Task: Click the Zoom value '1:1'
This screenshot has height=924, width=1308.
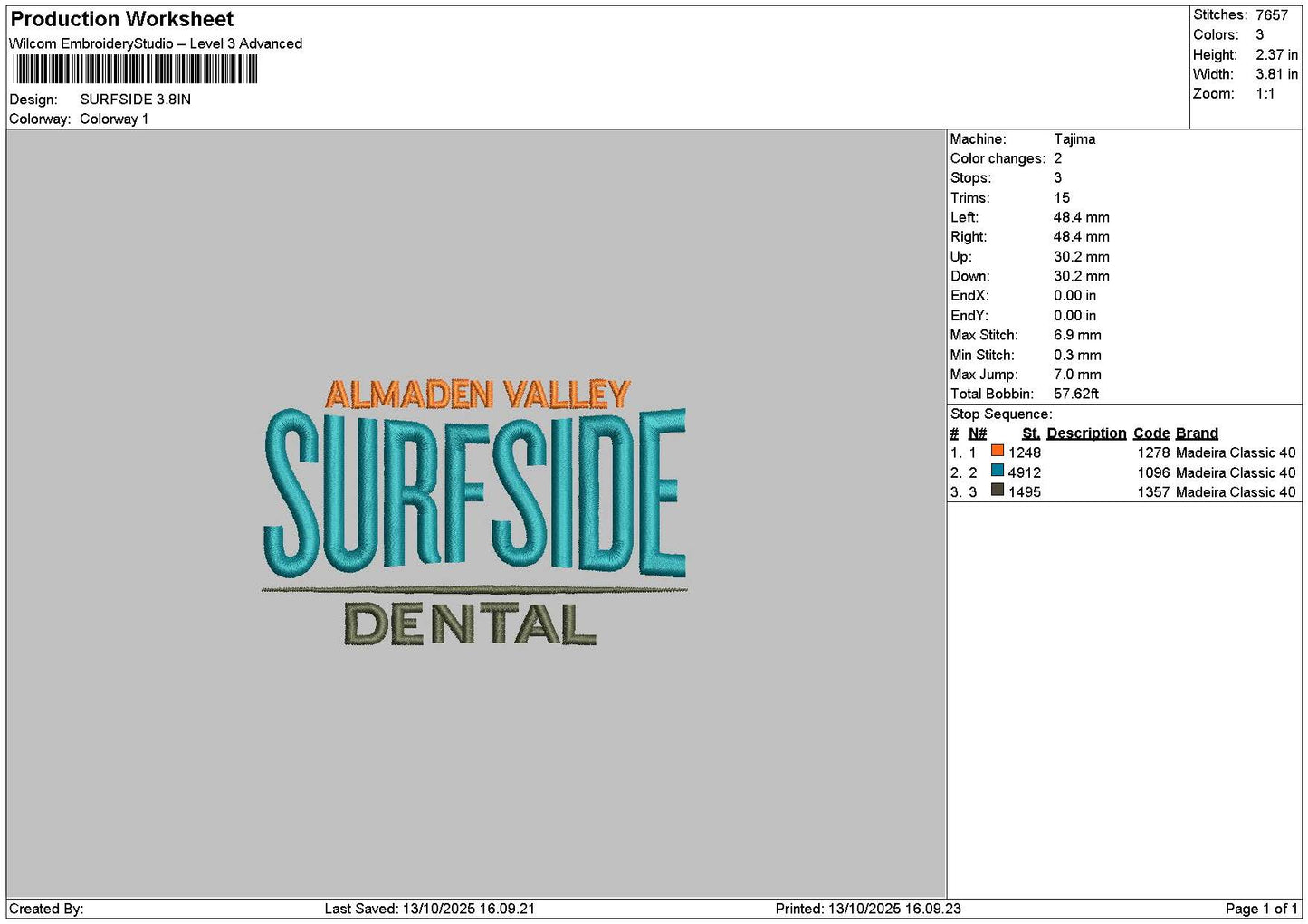Action: coord(1265,94)
